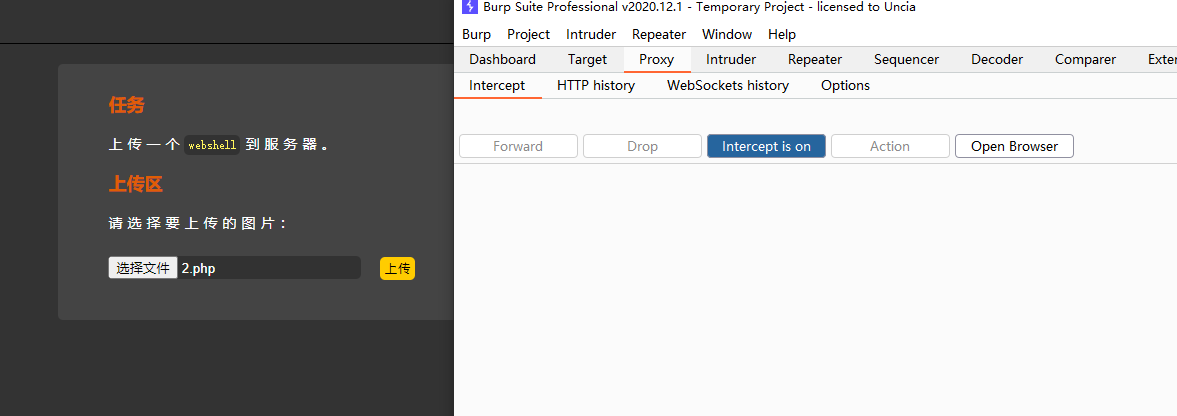Screen dimensions: 1177x416
Task: View the WebSockets history sub-tab
Action: coord(728,85)
